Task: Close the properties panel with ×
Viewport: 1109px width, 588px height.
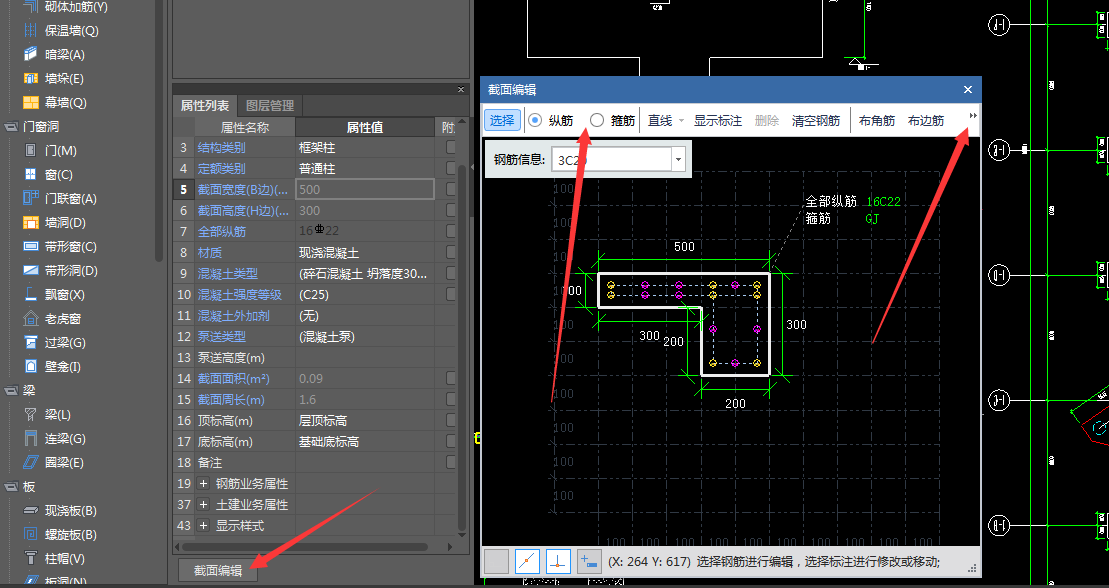Action: click(460, 89)
